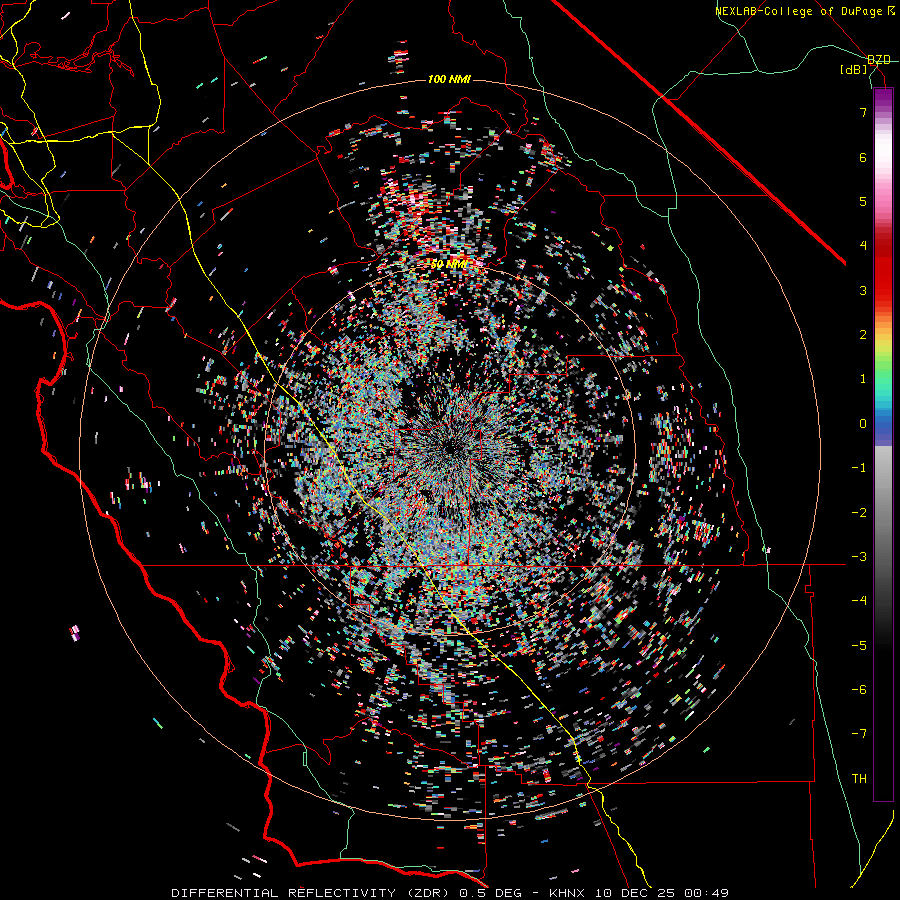Click the NEXLAB-College of DuPage label

pyautogui.click(x=800, y=11)
